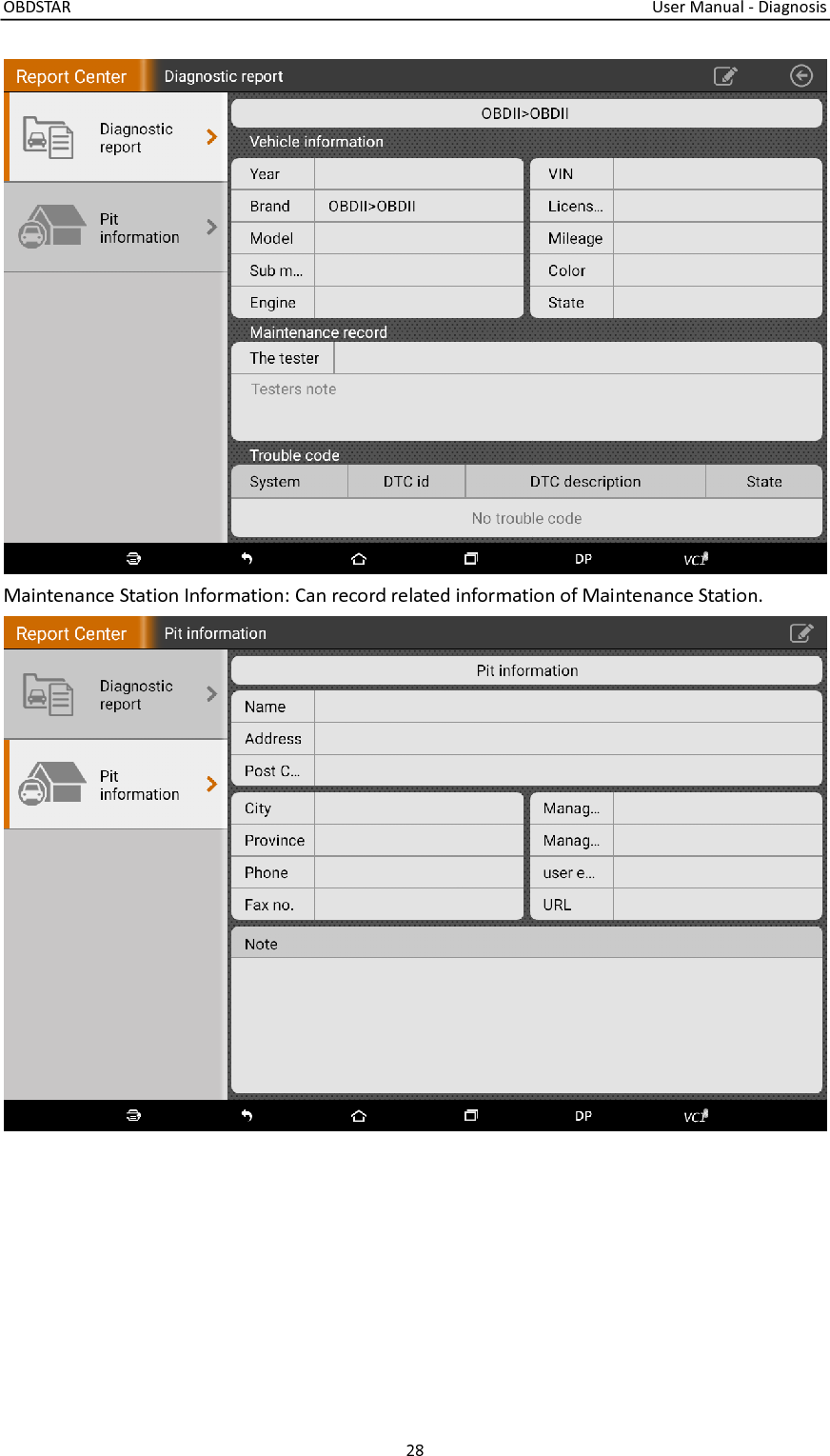830x1456 pixels.
Task: Tap home icon in lower navigation bar
Action: (359, 1116)
